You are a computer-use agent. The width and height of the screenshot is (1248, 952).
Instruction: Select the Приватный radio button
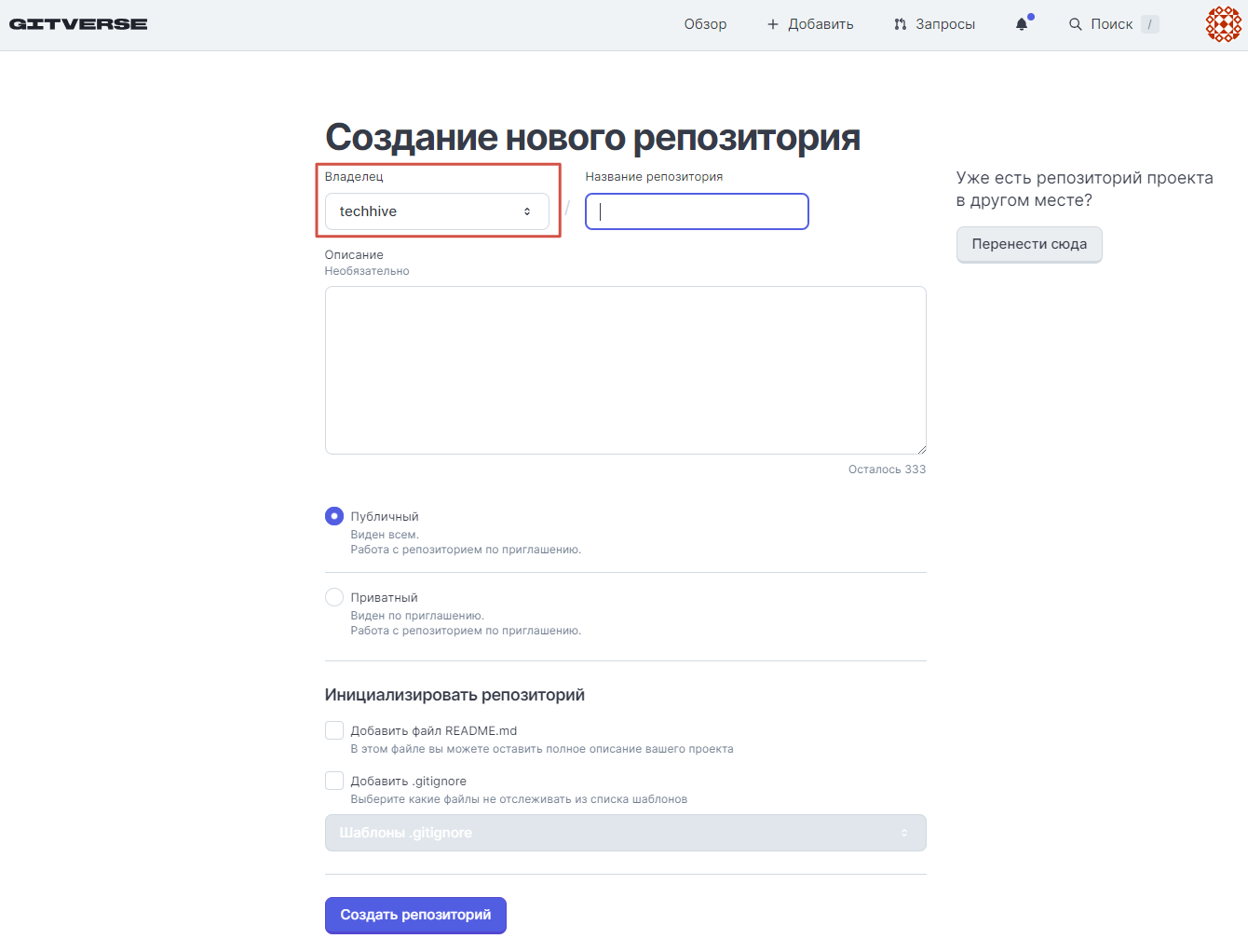coord(334,597)
